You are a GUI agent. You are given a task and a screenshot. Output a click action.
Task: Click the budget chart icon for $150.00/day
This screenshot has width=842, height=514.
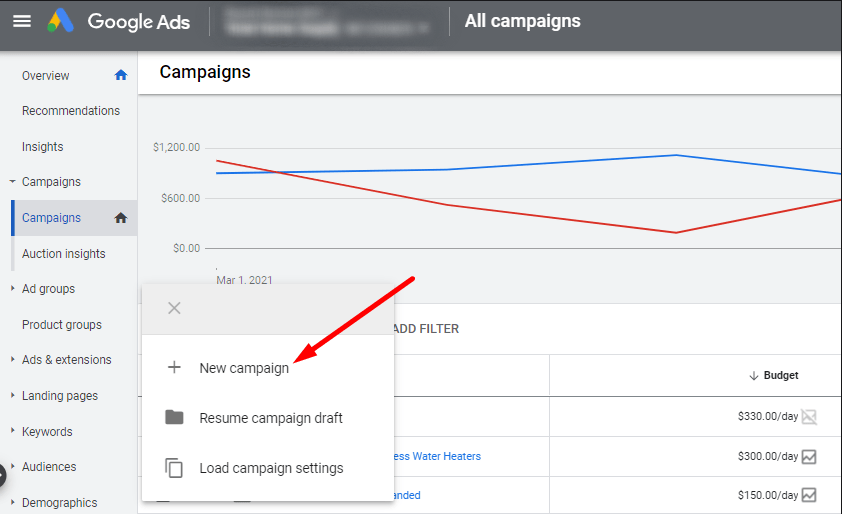(809, 495)
